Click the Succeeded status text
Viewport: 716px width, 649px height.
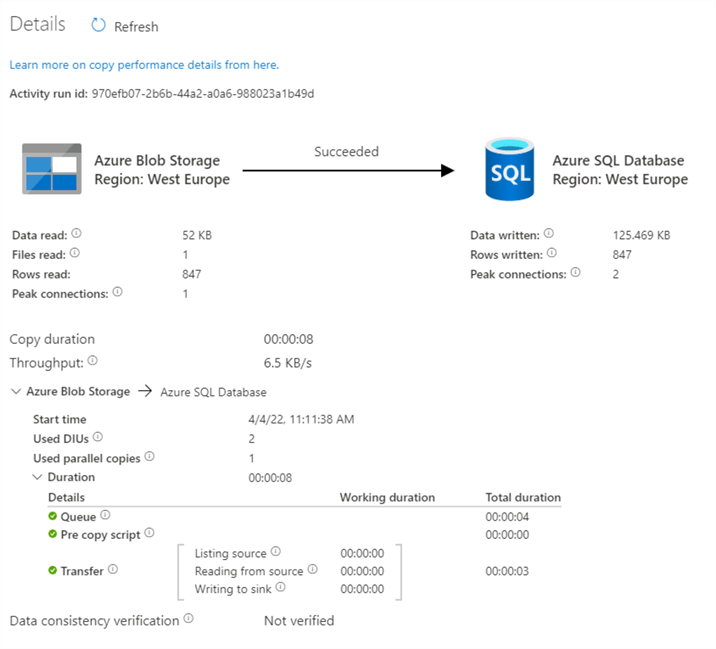347,152
